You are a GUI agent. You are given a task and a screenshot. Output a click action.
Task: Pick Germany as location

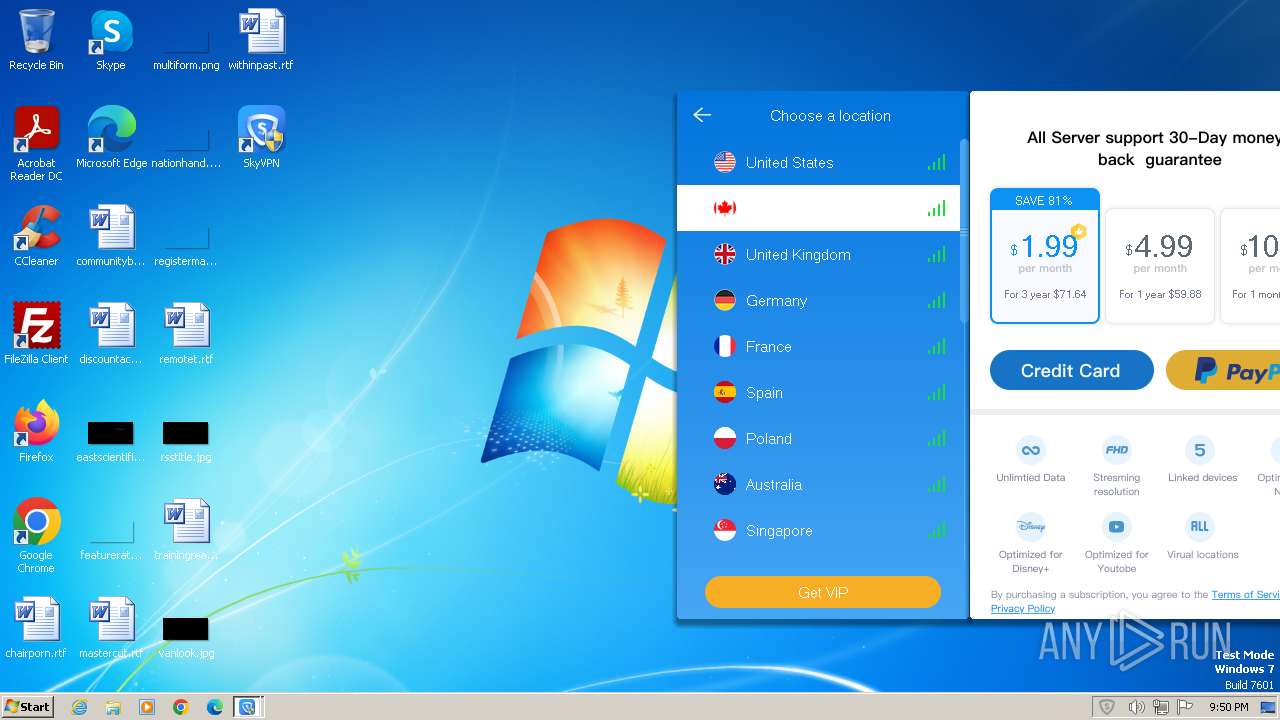pyautogui.click(x=818, y=300)
